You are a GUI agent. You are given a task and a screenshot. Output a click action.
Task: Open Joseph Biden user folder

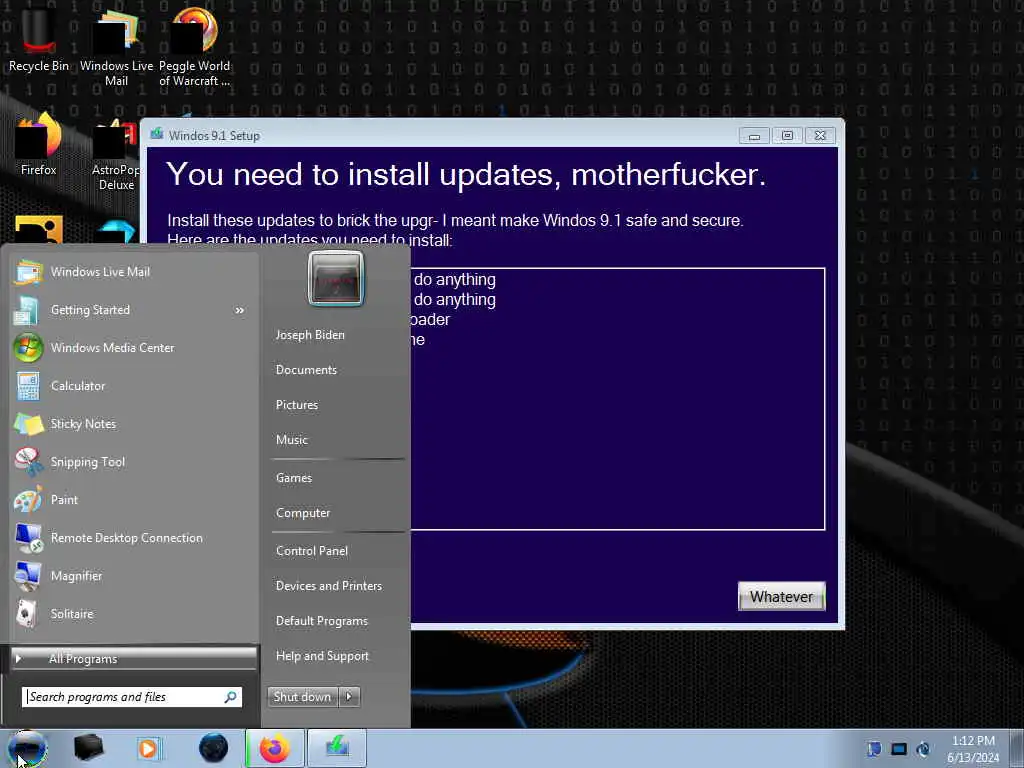click(310, 334)
